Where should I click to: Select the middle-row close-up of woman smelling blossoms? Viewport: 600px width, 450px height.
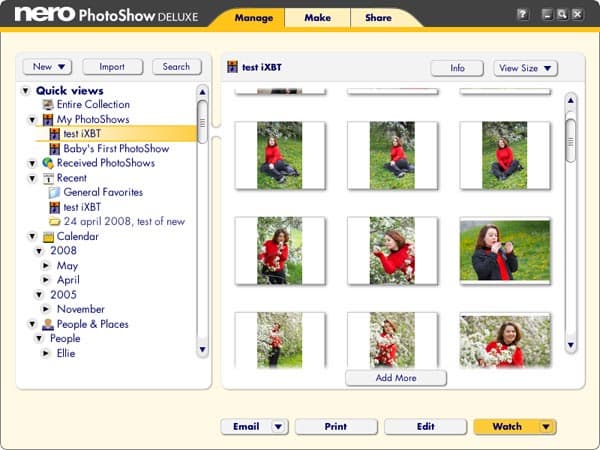(392, 251)
